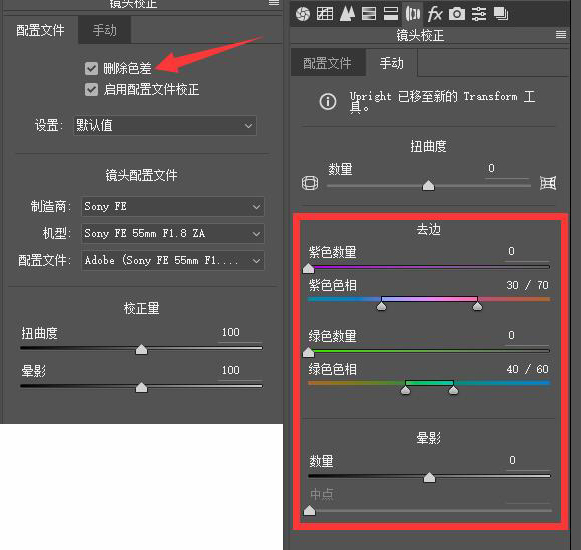Click the 扭曲度 数量 slider handle
The image size is (581, 550).
click(428, 185)
